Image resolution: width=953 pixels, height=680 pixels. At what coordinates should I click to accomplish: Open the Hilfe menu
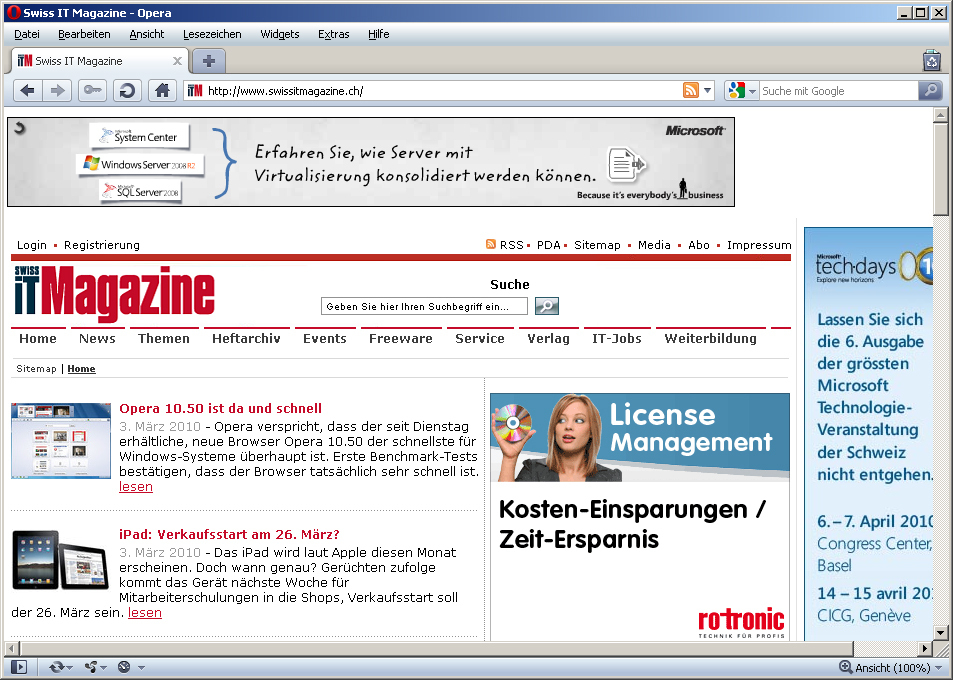click(379, 34)
